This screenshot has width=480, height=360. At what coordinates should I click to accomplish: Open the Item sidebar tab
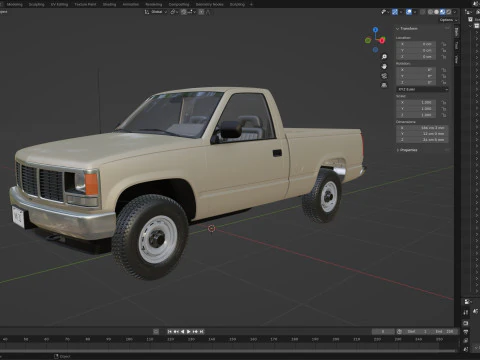457,32
